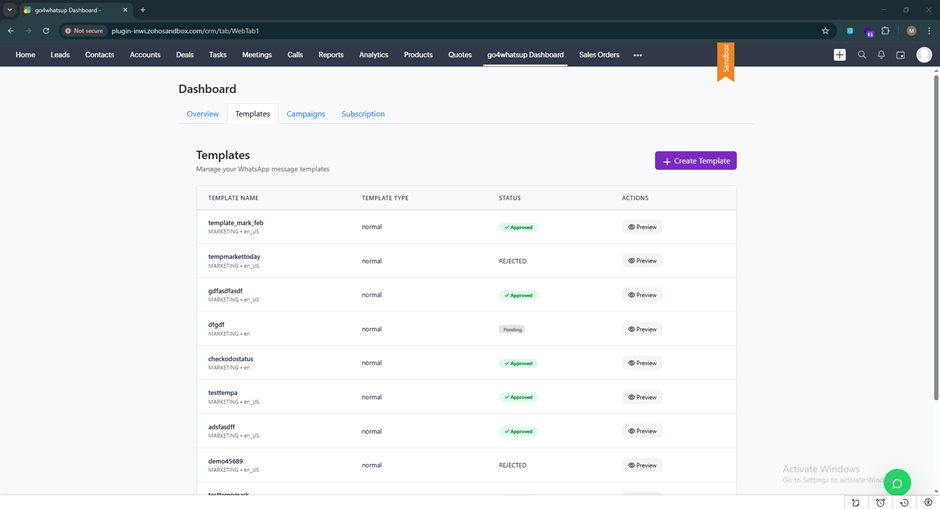Go to the Subscription tab link

point(363,114)
